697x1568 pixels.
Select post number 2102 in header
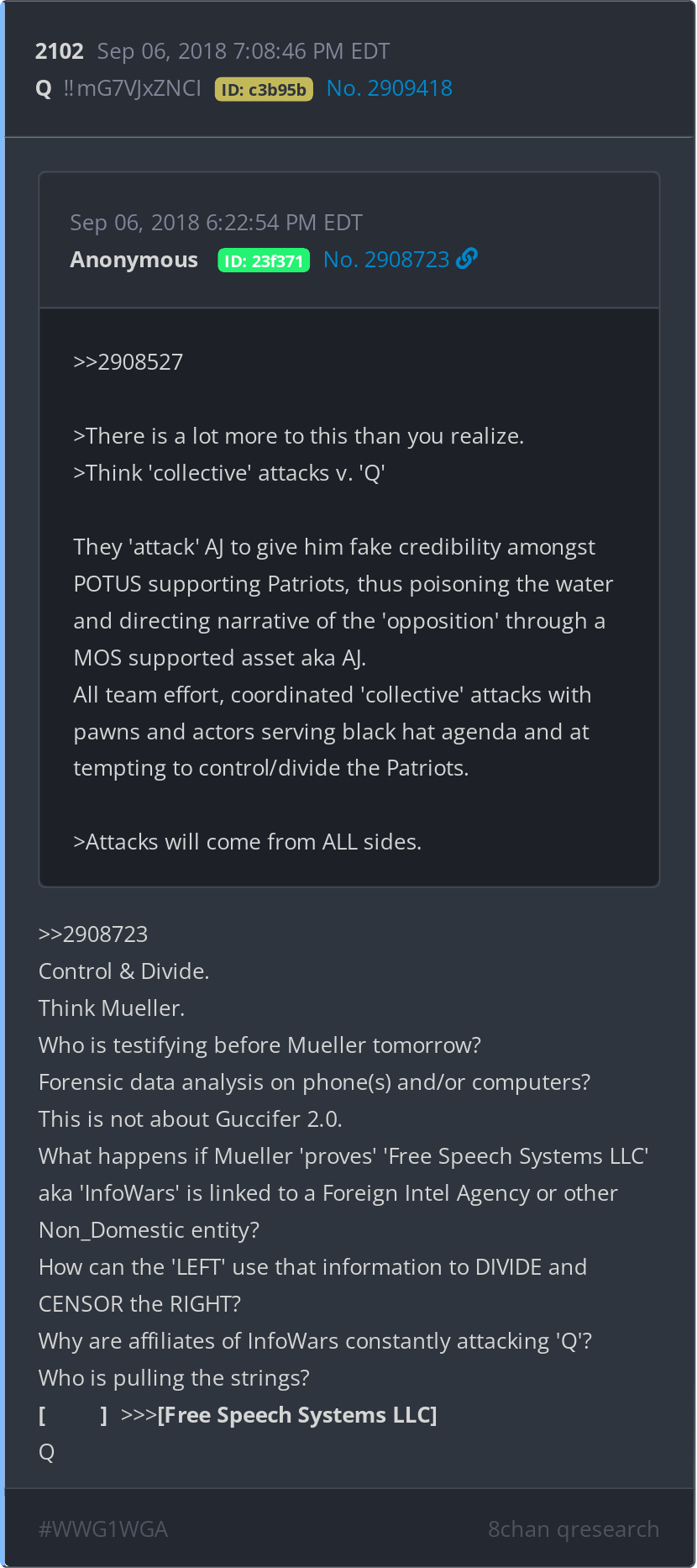59,51
